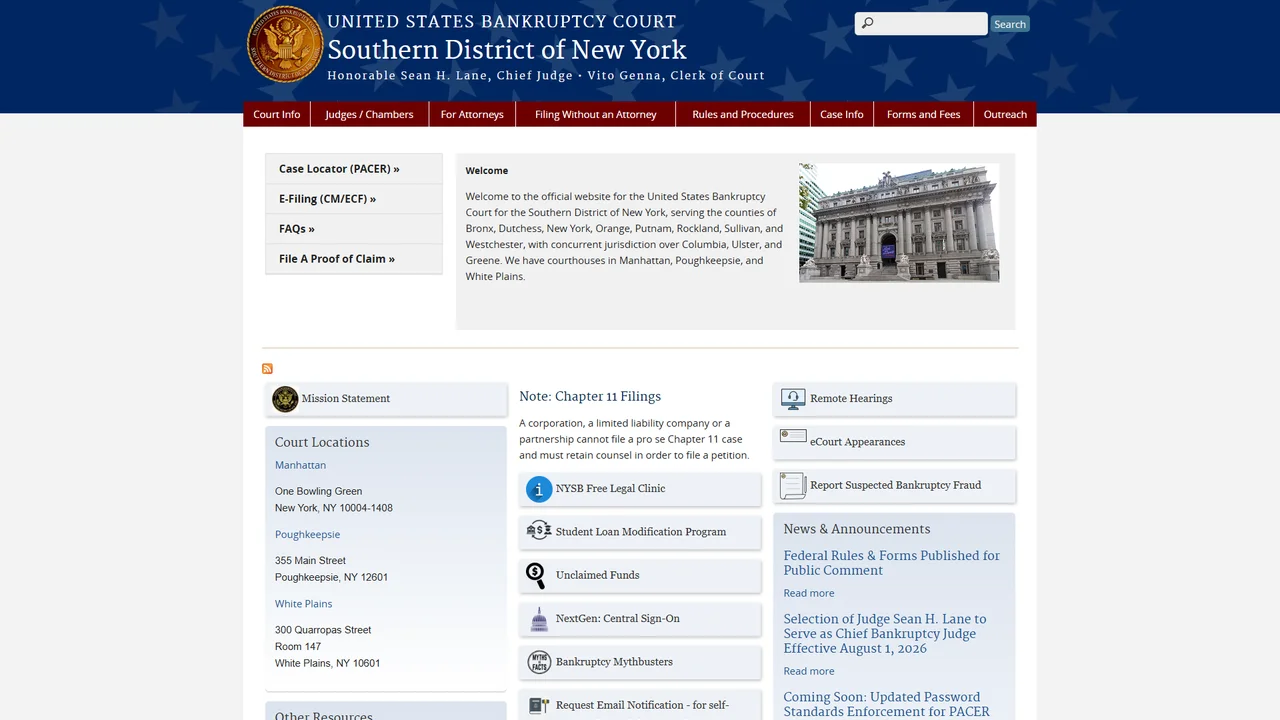This screenshot has width=1280, height=720.
Task: Click the NextGen Central Sign-On capitol icon
Action: tap(539, 619)
